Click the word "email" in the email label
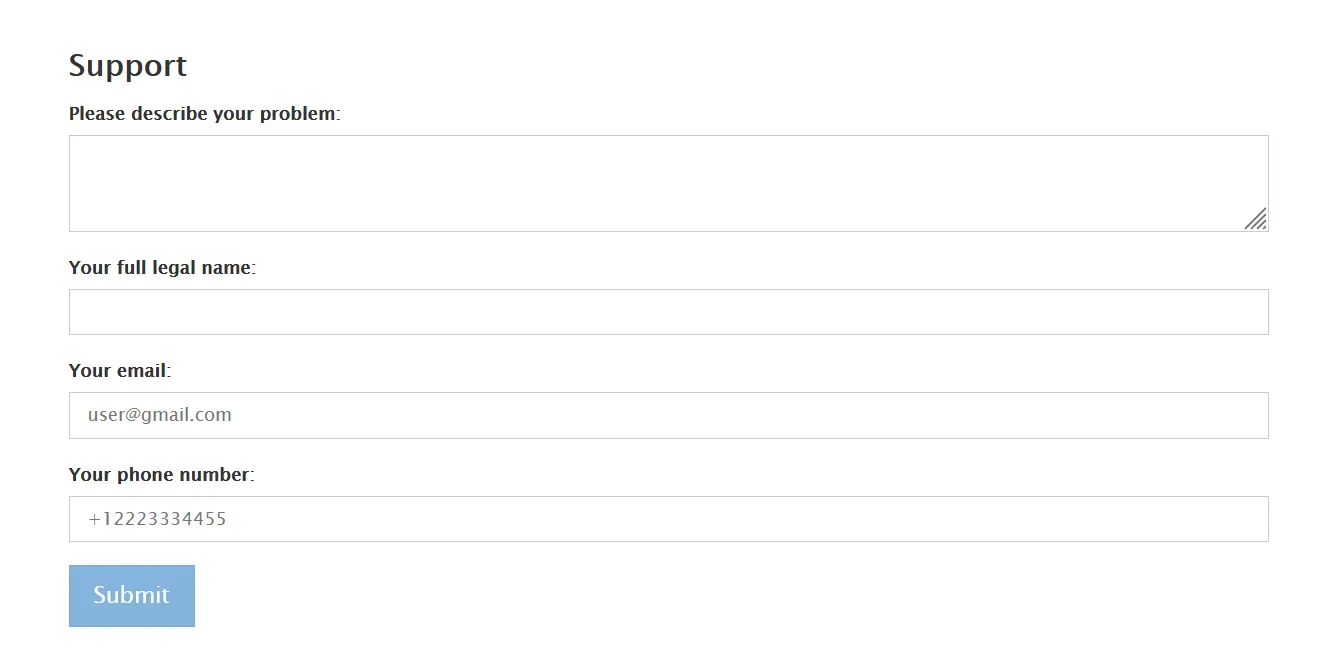 pos(141,371)
